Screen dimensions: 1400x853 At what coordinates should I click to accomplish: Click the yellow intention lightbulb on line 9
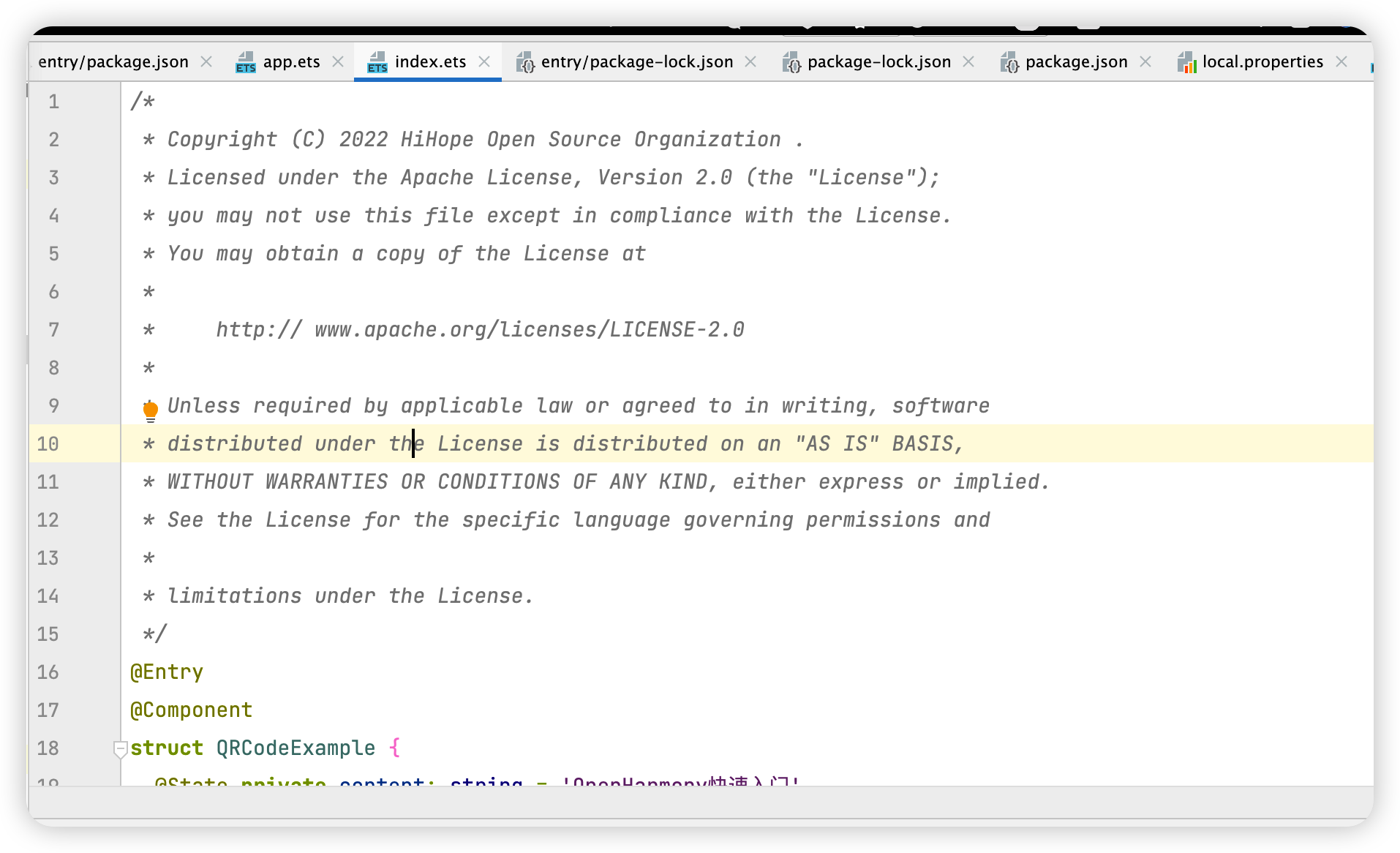pyautogui.click(x=150, y=411)
